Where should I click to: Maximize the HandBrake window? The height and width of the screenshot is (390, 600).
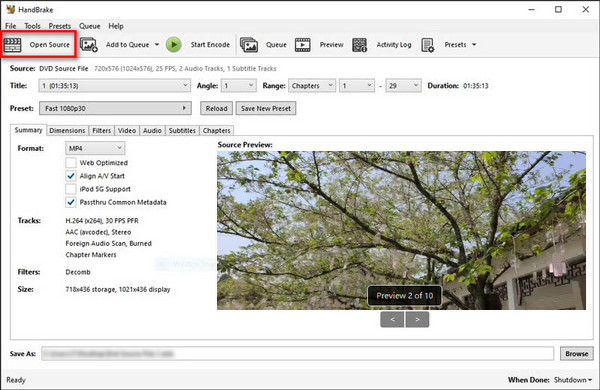tap(558, 10)
